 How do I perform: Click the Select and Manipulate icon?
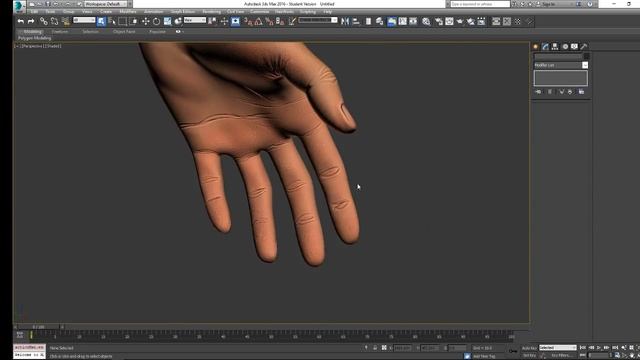click(224, 21)
